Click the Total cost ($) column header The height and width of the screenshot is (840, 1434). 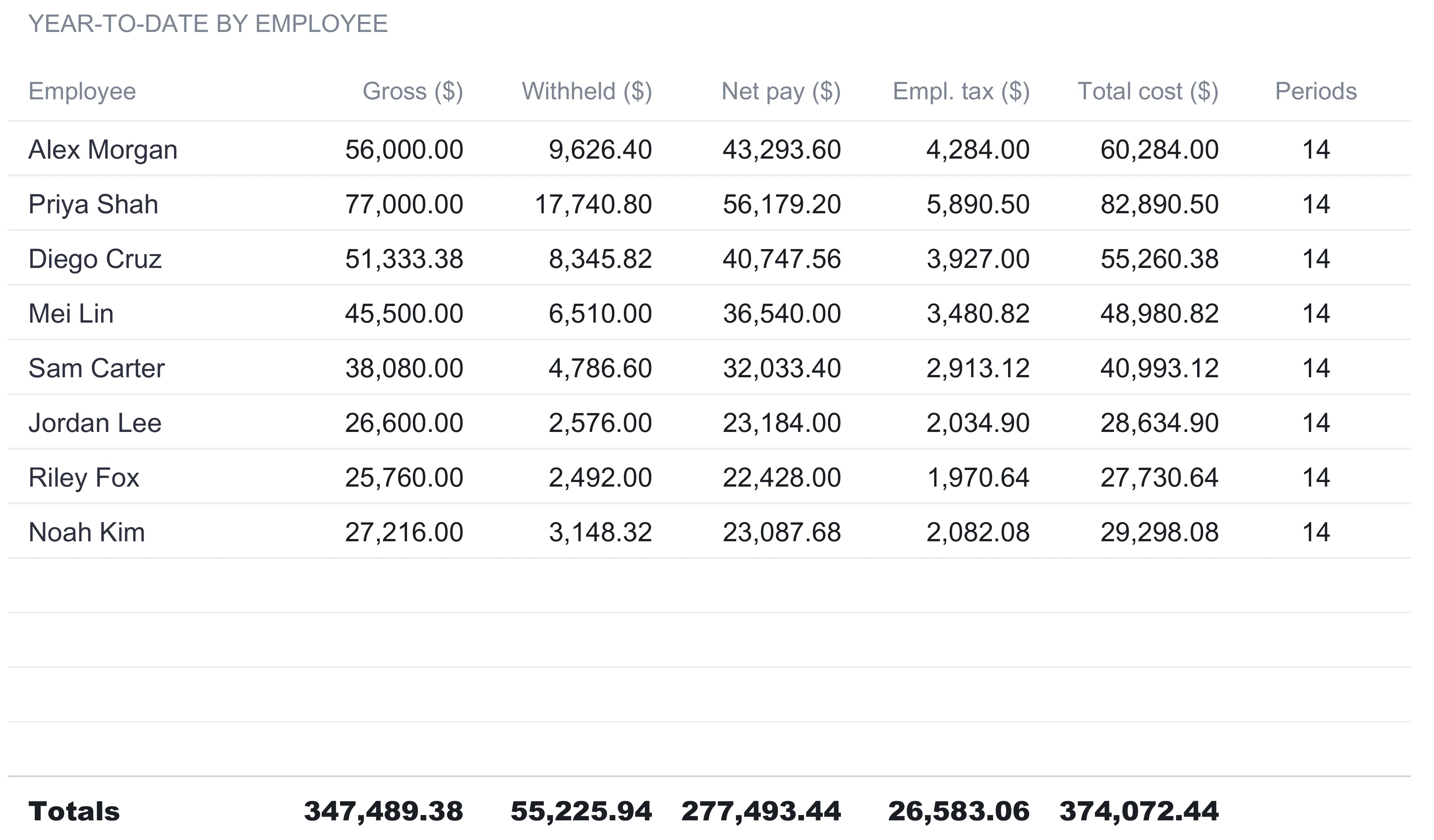pos(1148,92)
